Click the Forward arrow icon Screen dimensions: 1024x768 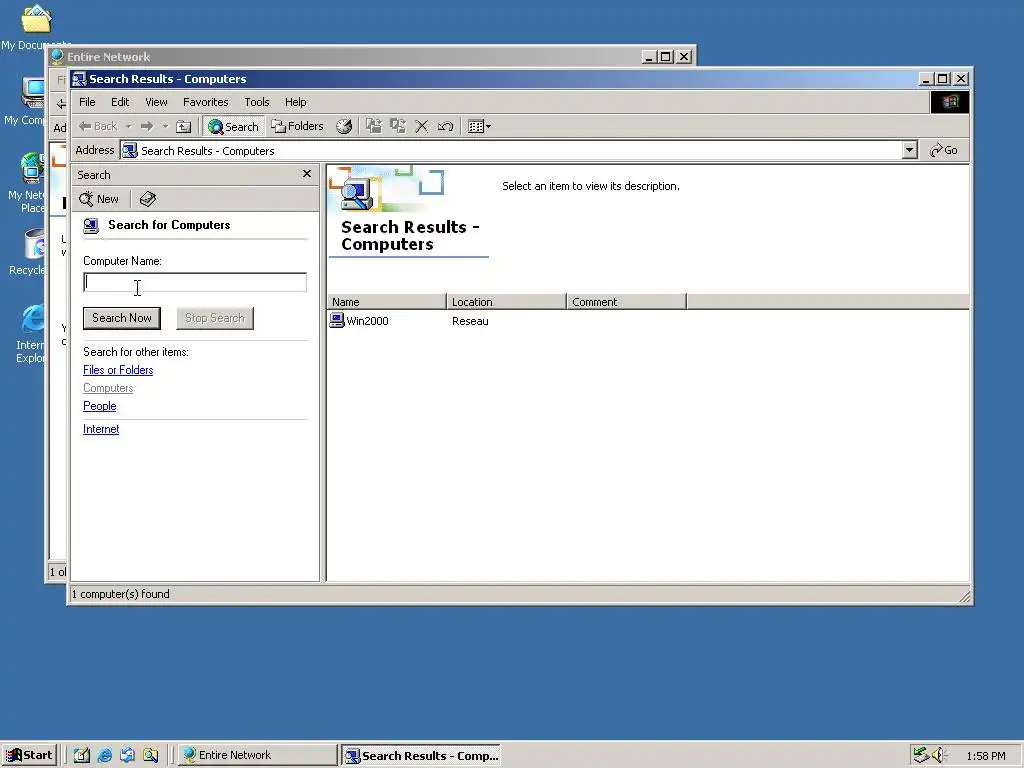pyautogui.click(x=147, y=127)
